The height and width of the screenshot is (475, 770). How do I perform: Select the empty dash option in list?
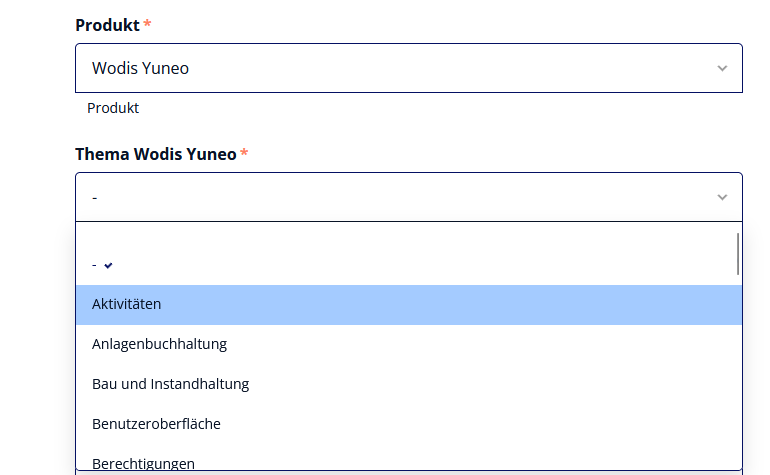tap(409, 265)
